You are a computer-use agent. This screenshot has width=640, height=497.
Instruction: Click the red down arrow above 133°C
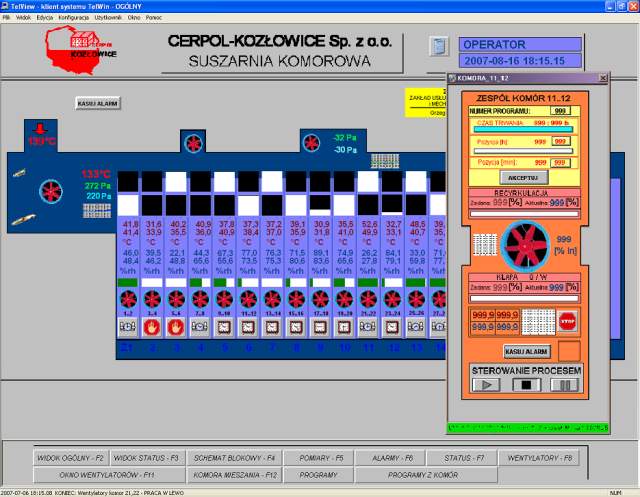[40, 129]
